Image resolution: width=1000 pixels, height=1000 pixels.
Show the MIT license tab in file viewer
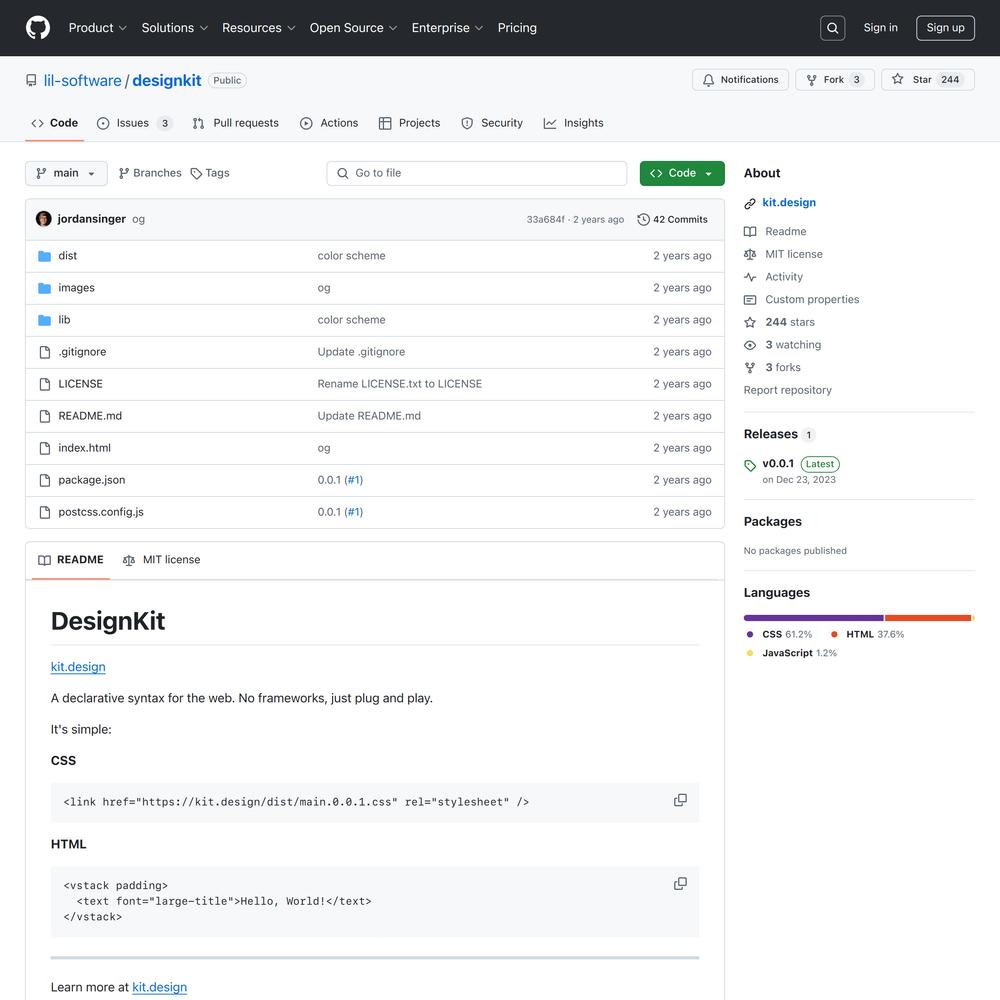coord(161,560)
